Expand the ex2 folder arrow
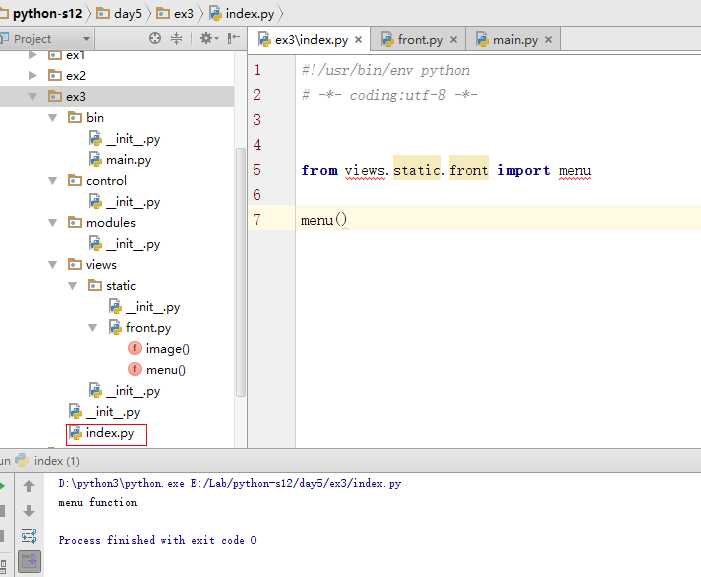Image resolution: width=701 pixels, height=577 pixels. [33, 75]
